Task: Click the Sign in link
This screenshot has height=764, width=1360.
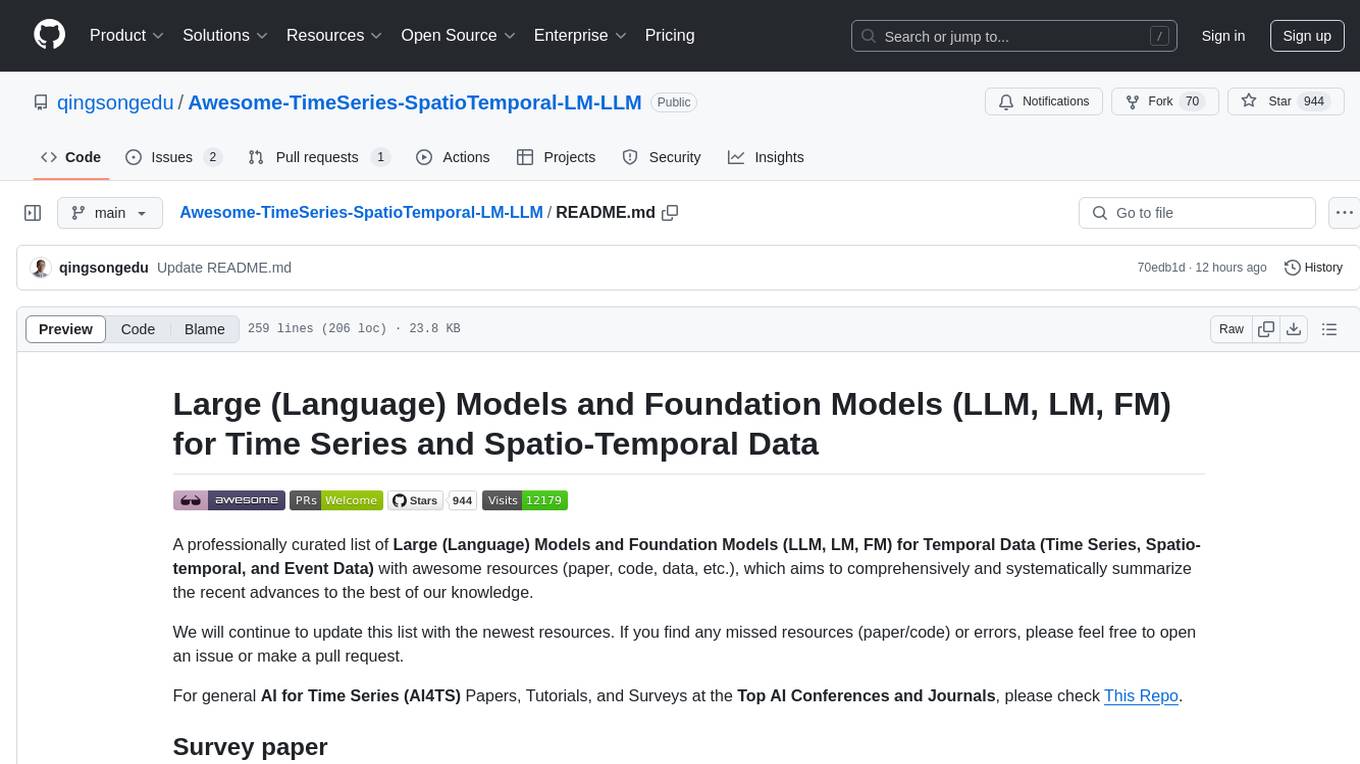Action: click(x=1223, y=36)
